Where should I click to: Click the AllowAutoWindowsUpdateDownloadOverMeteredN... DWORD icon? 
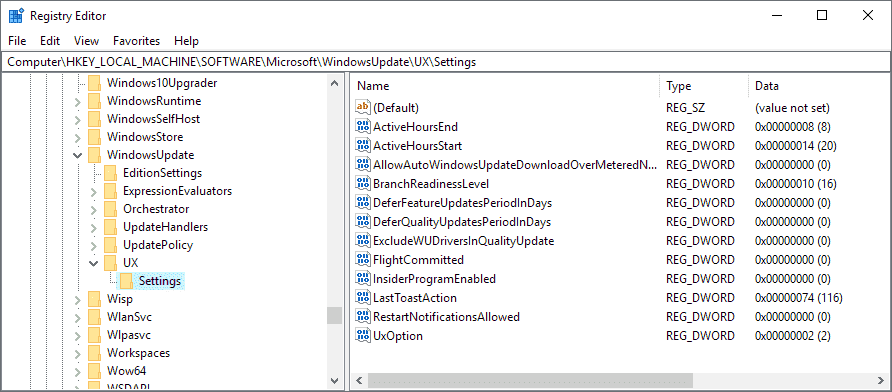pos(362,164)
